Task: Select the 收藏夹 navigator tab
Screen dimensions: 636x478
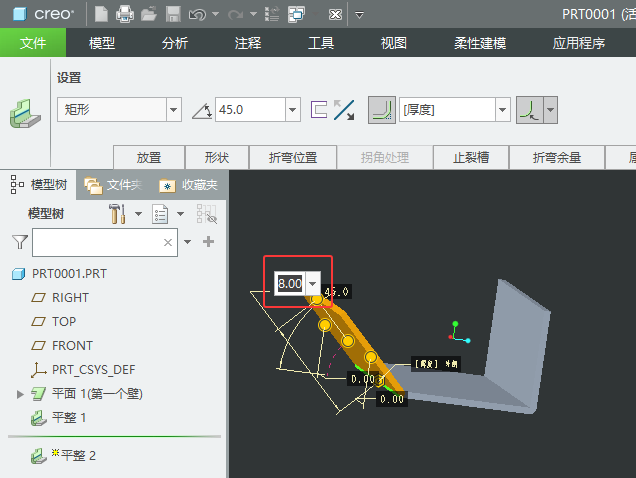Action: [189, 185]
